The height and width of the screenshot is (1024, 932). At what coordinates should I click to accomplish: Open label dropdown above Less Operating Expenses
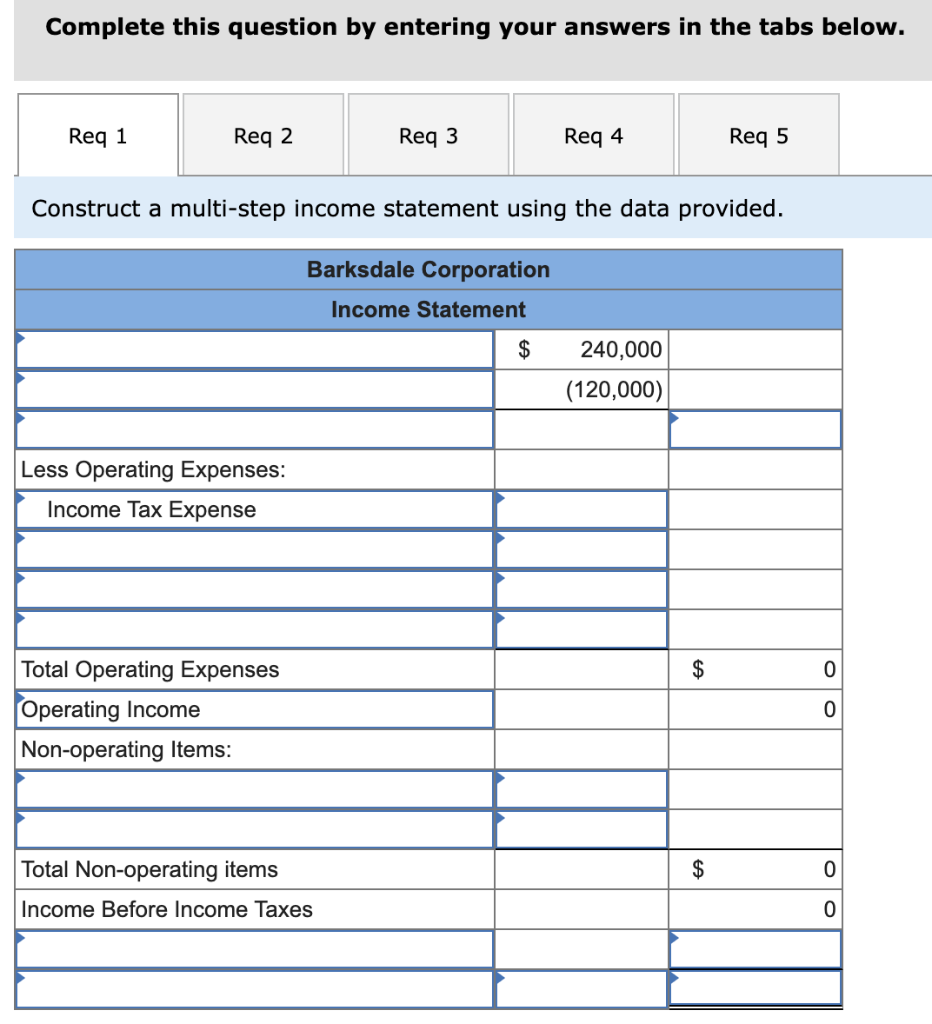point(255,429)
